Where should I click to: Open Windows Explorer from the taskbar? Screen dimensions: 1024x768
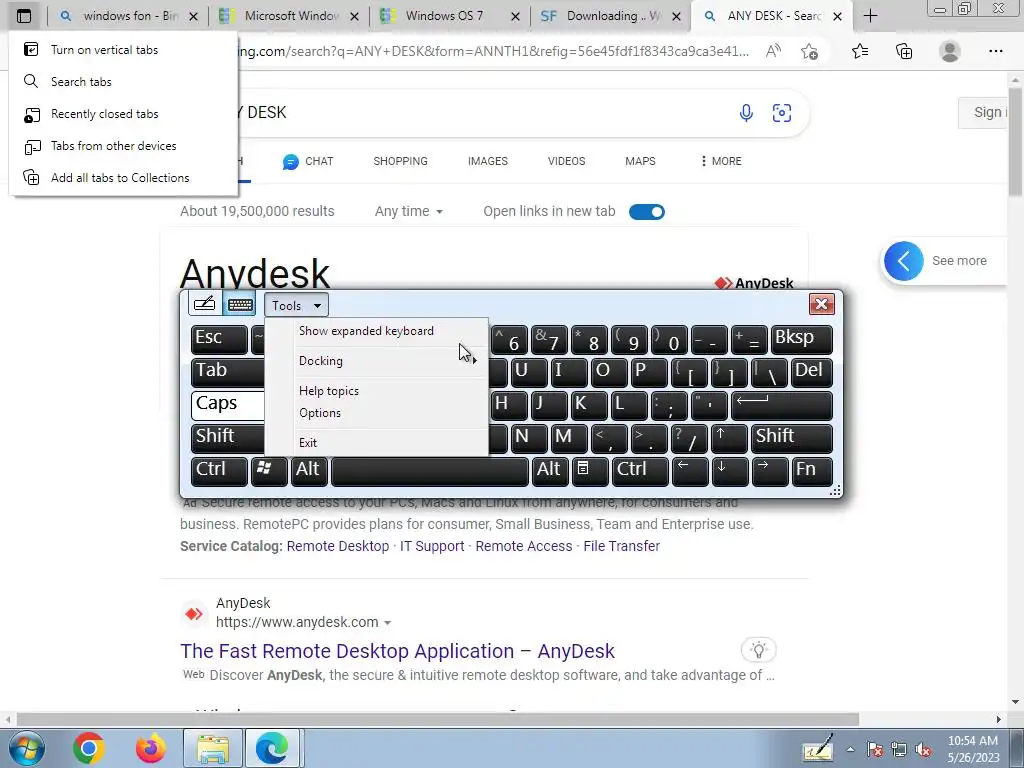(x=213, y=748)
